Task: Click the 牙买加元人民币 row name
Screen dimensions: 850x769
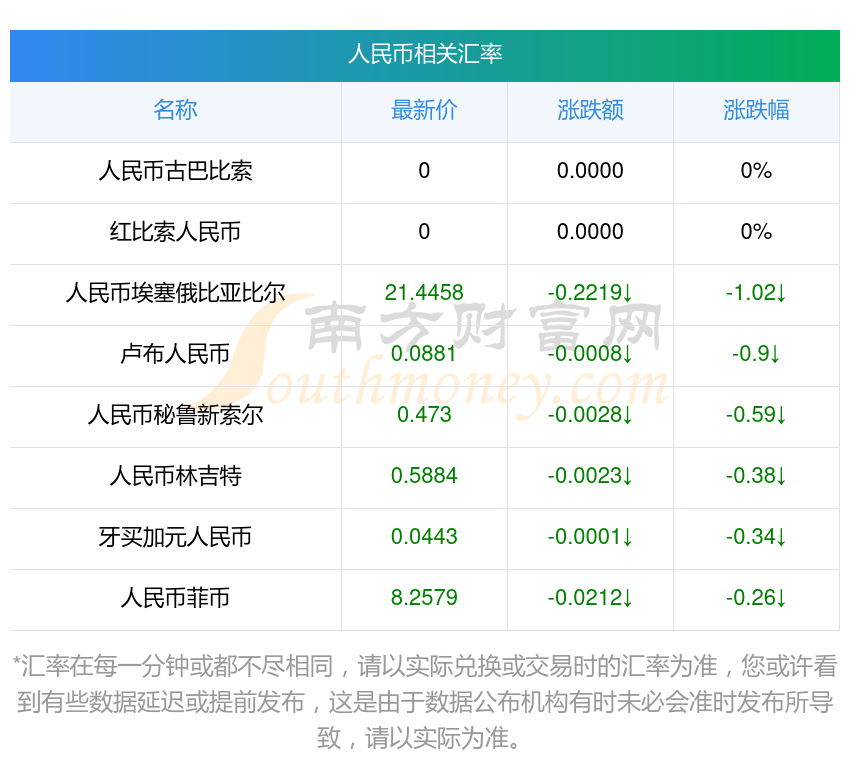Action: coord(175,537)
